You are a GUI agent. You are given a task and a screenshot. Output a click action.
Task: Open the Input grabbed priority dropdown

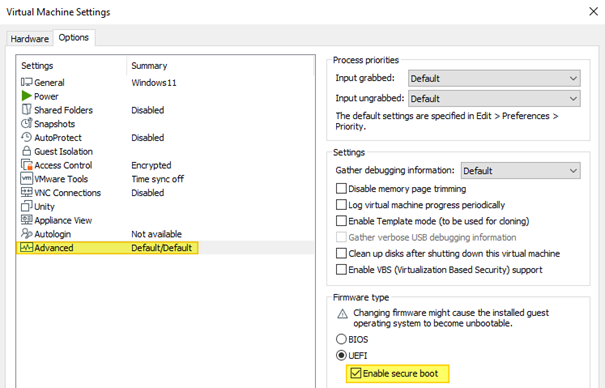pos(494,78)
